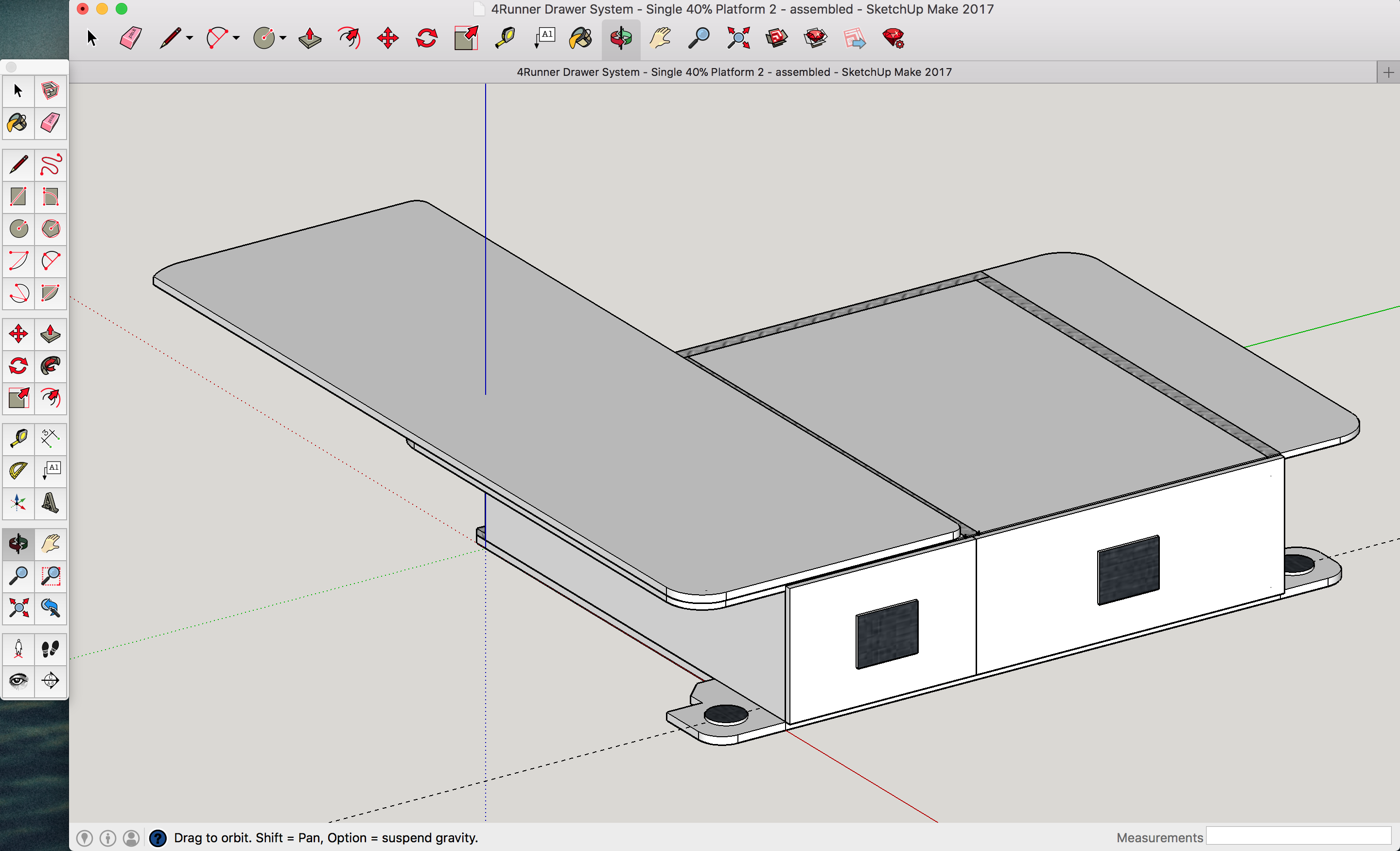
Task: Select the Freehand tool in side palette
Action: coord(51,165)
